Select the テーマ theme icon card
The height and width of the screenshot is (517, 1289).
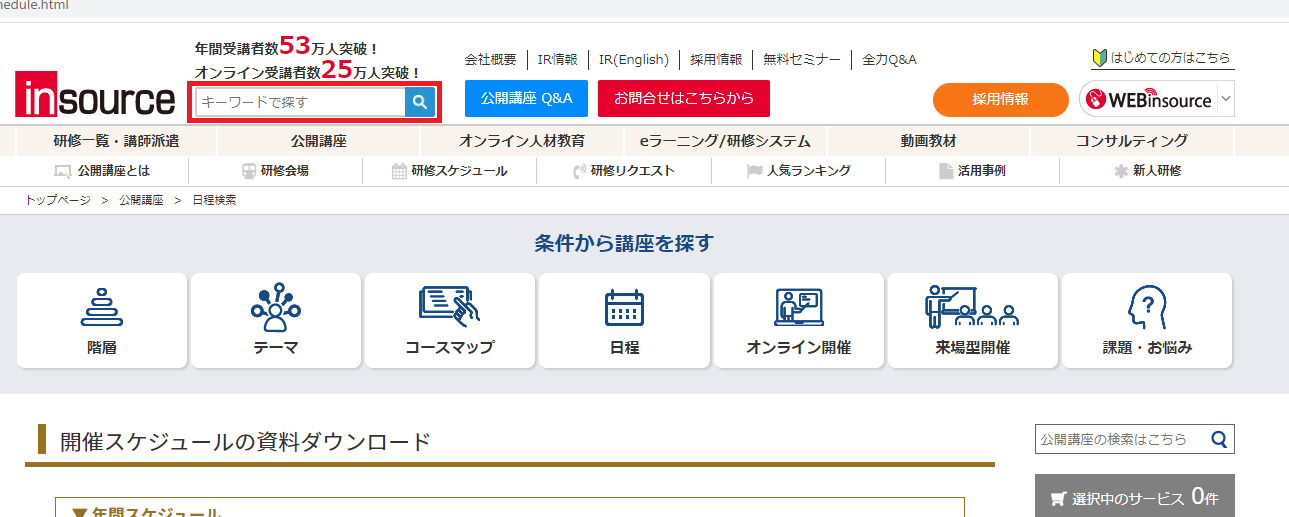coord(275,320)
